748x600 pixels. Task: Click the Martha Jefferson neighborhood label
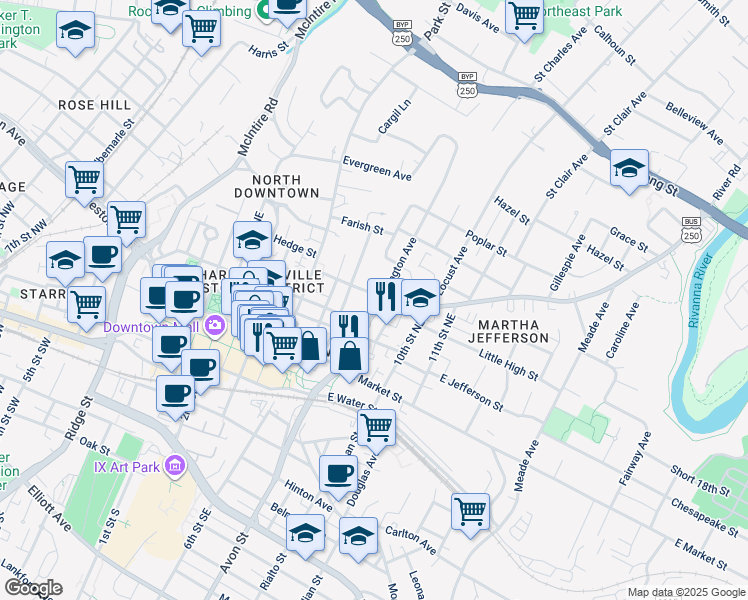[513, 332]
